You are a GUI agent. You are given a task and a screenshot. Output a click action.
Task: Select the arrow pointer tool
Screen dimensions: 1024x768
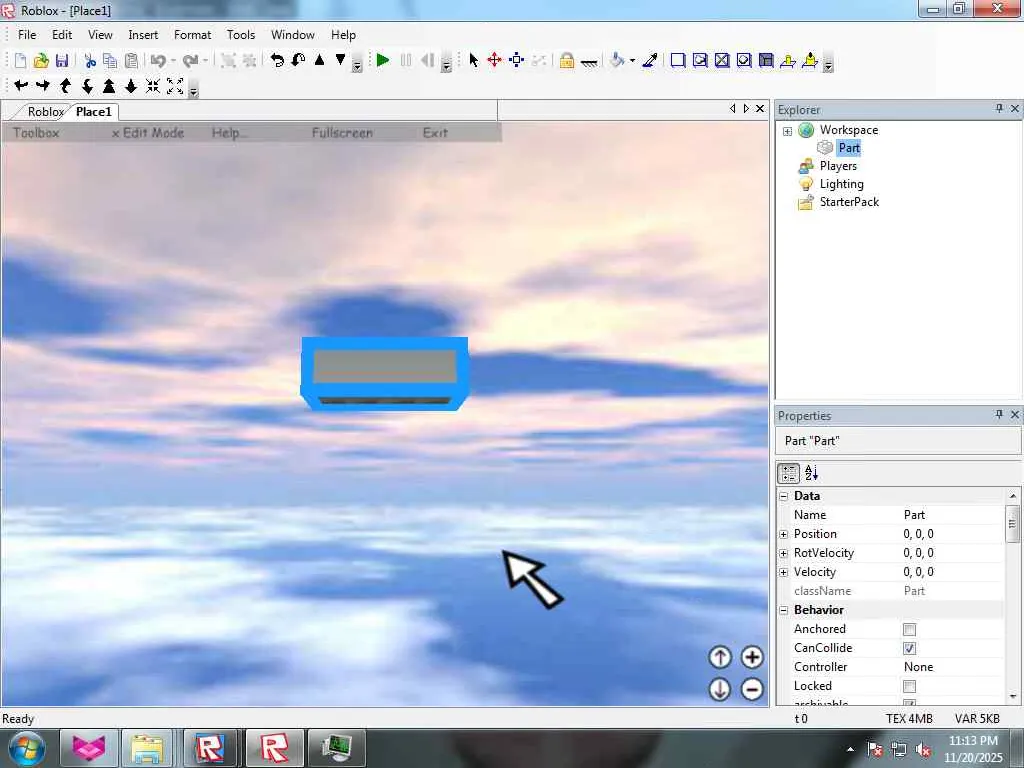pos(474,61)
